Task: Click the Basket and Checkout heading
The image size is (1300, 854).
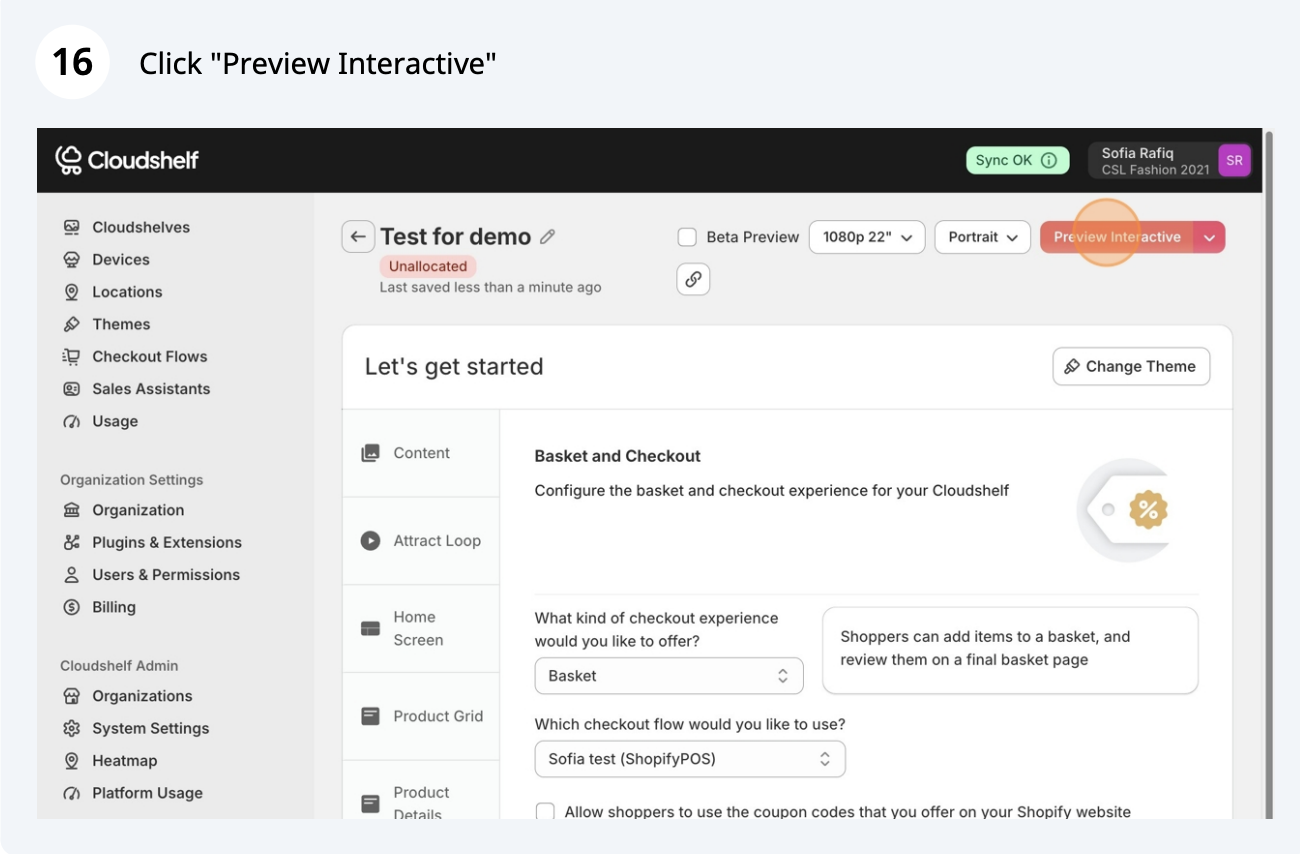Action: [618, 456]
